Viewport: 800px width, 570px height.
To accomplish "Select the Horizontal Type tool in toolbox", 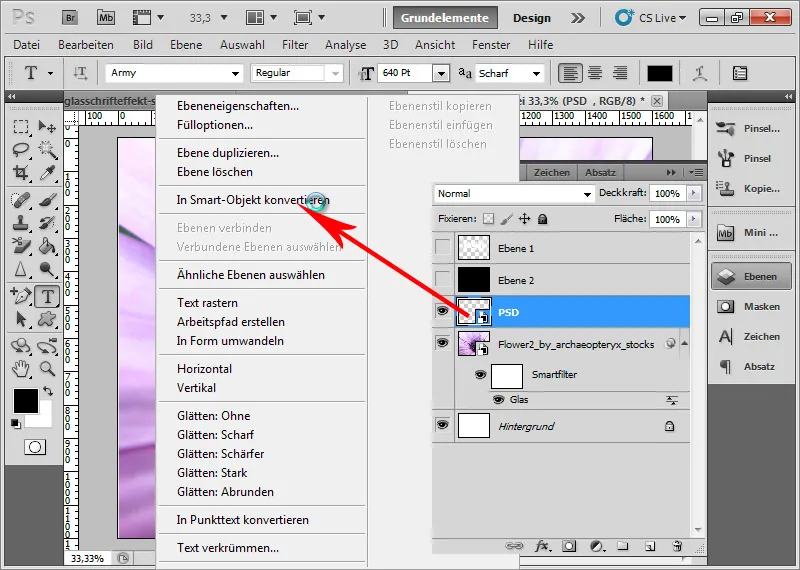I will [47, 296].
